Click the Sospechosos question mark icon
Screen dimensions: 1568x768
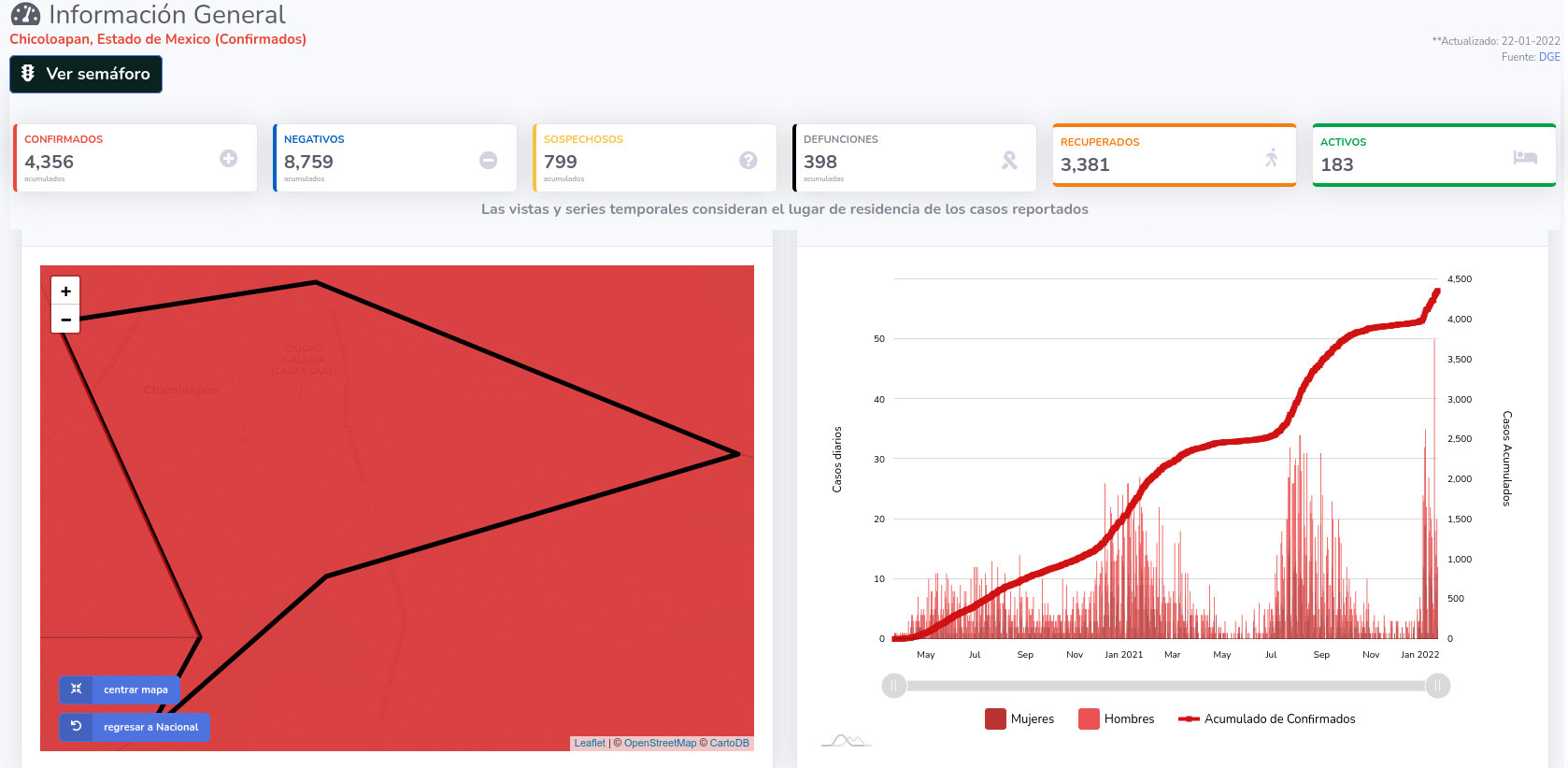(x=748, y=160)
